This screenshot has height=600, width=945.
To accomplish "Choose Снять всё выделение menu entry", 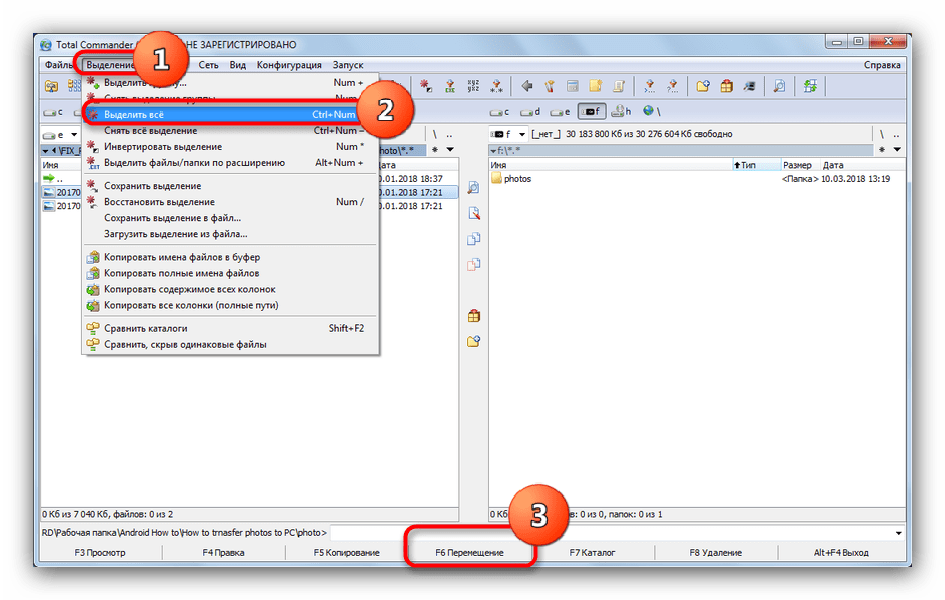I will pos(230,131).
